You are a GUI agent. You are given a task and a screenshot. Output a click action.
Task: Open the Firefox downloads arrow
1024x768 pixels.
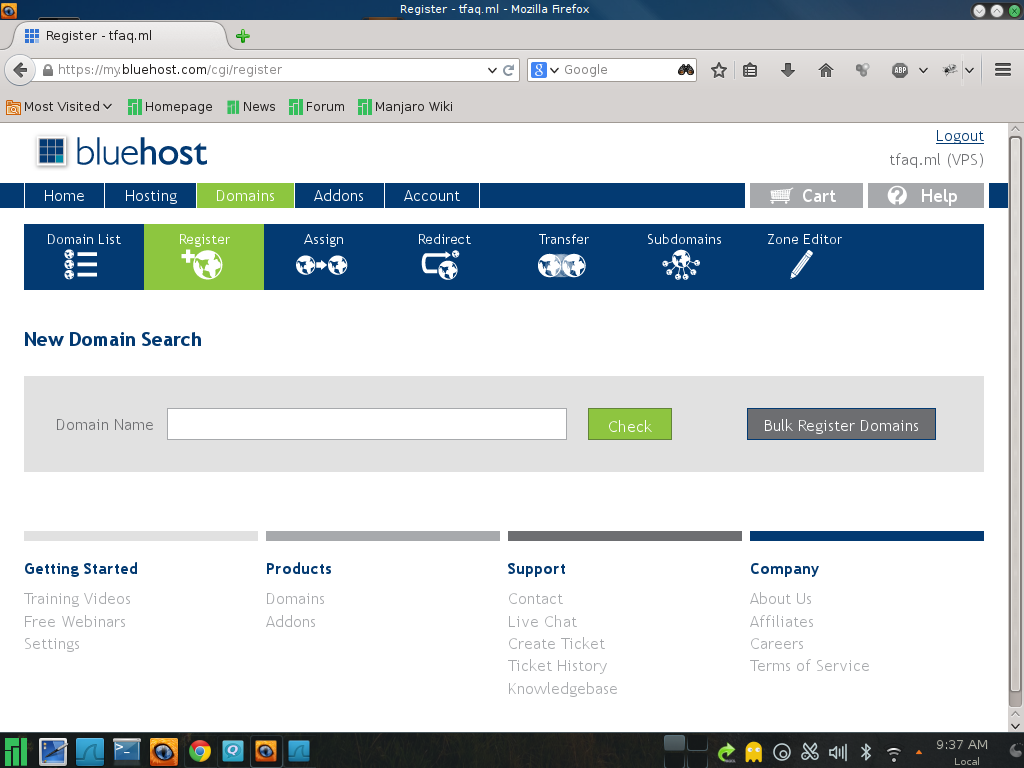788,70
